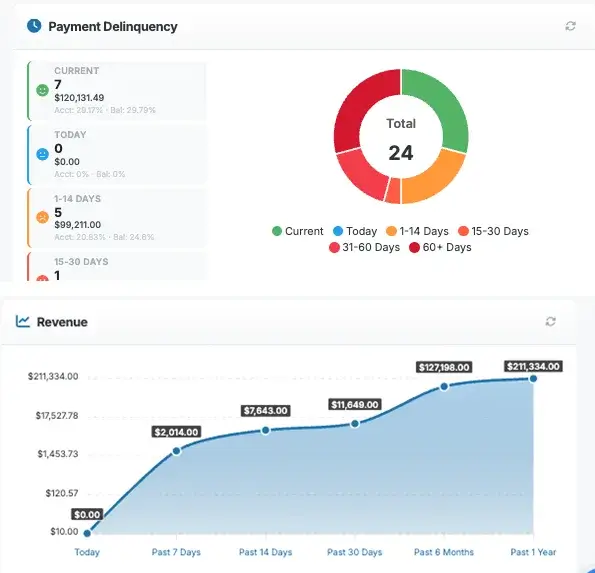Click the $11,649.00 data label

(x=355, y=405)
